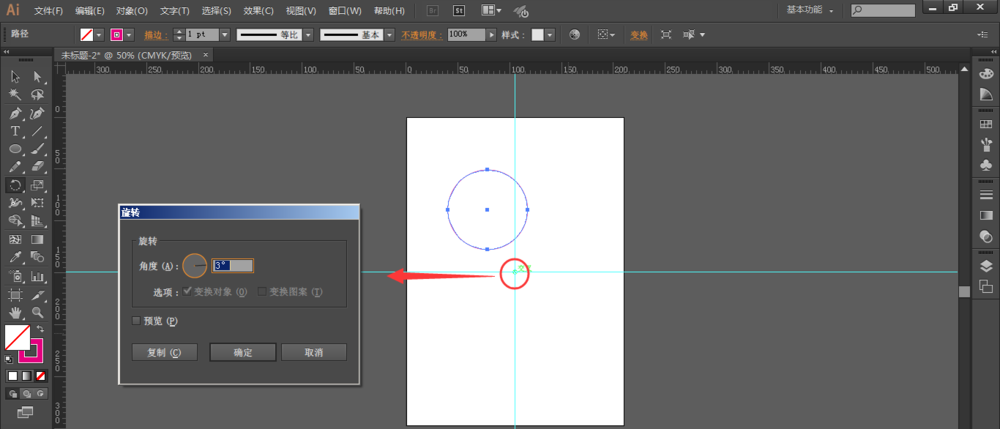Open the Stock (St) button
1000x429 pixels.
tap(459, 10)
